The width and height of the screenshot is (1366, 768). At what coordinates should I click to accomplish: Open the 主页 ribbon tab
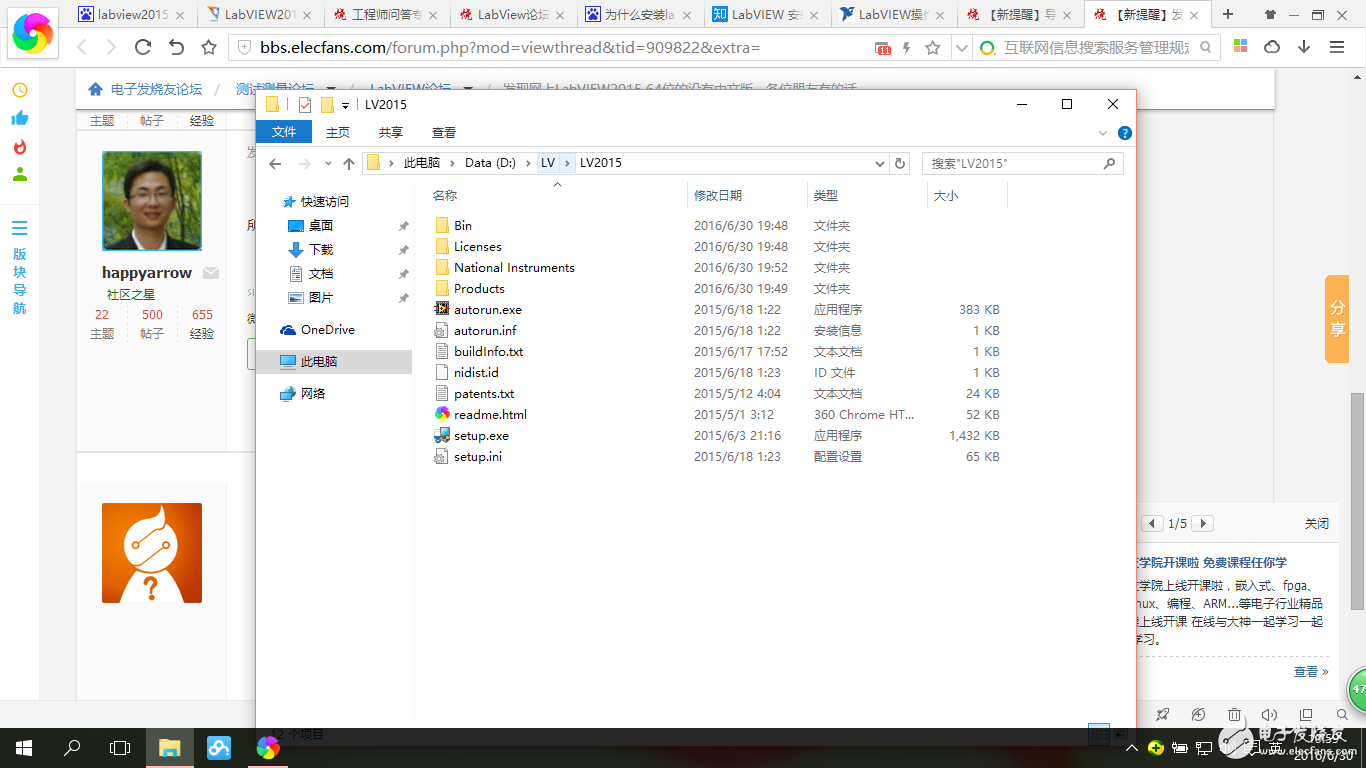[338, 132]
